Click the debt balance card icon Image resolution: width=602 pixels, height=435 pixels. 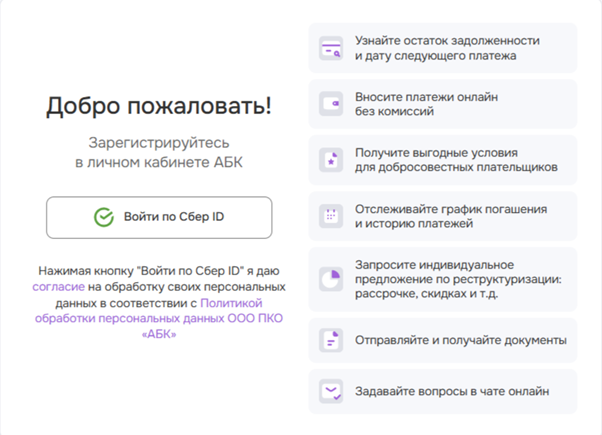[x=331, y=48]
